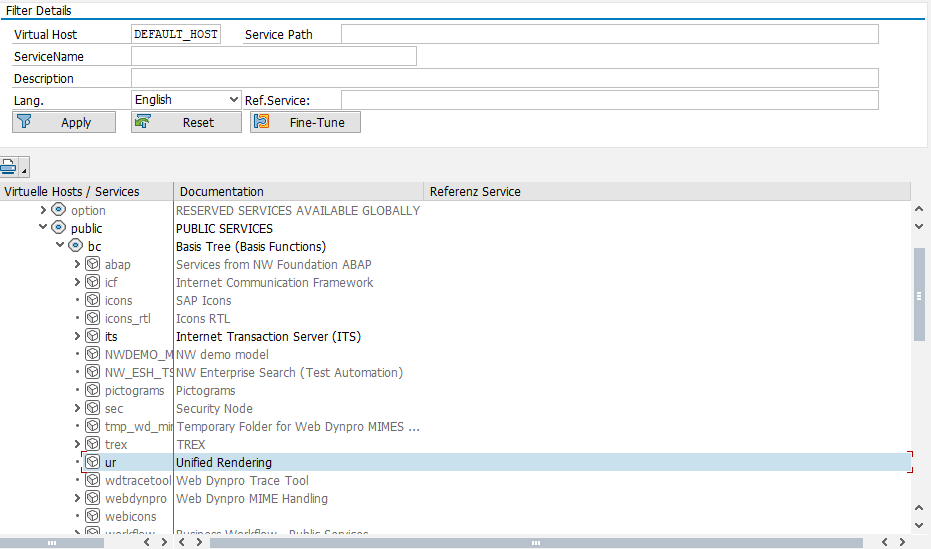This screenshot has height=549, width=931.
Task: Click the public node icon
Action: (x=58, y=227)
